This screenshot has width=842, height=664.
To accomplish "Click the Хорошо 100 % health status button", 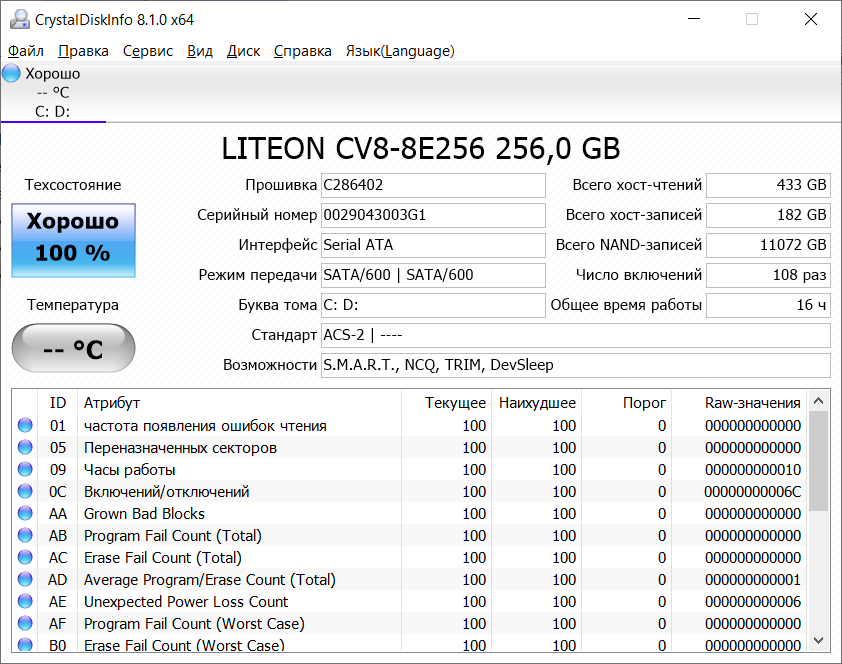I will (73, 240).
